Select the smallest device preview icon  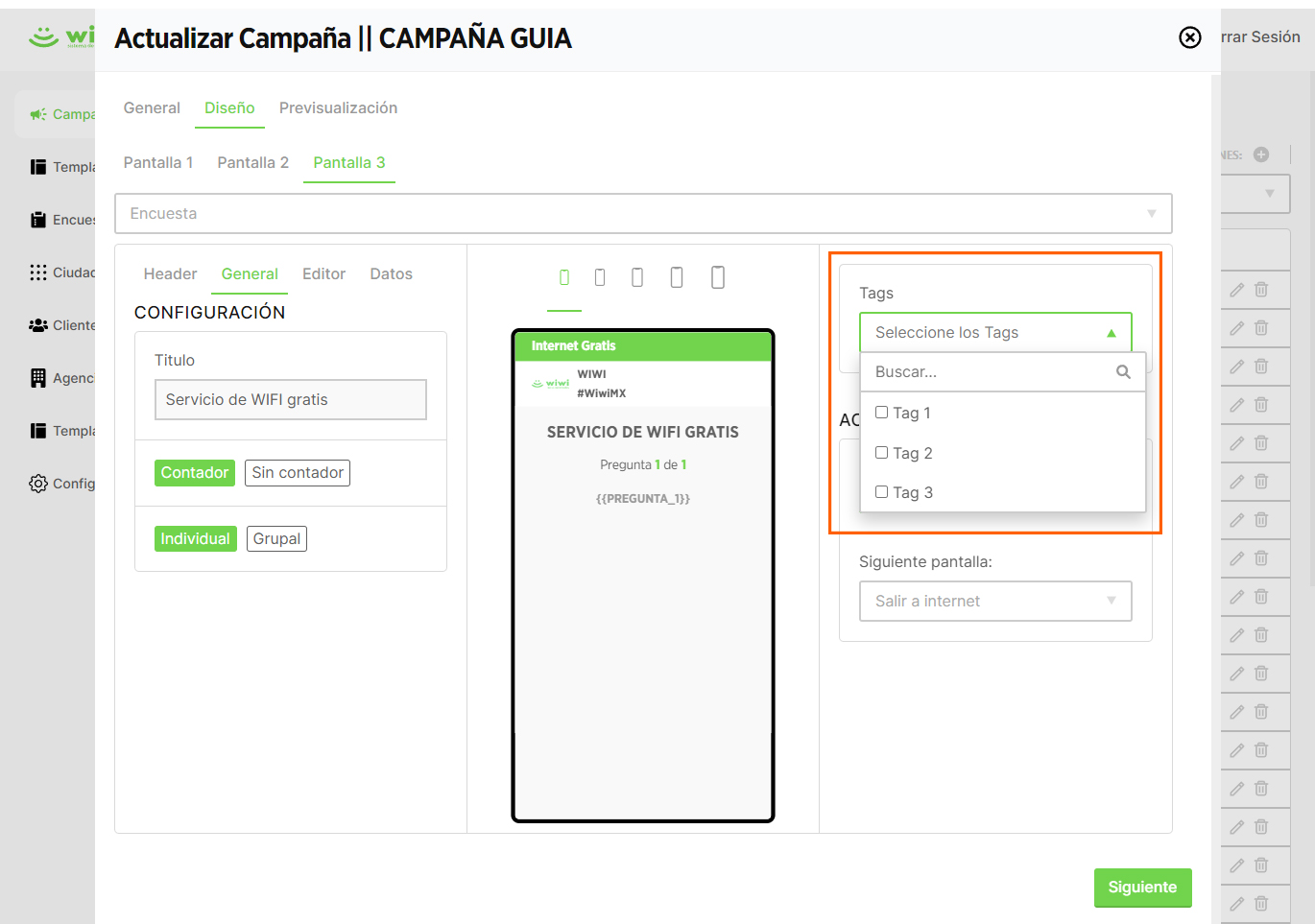coord(564,277)
